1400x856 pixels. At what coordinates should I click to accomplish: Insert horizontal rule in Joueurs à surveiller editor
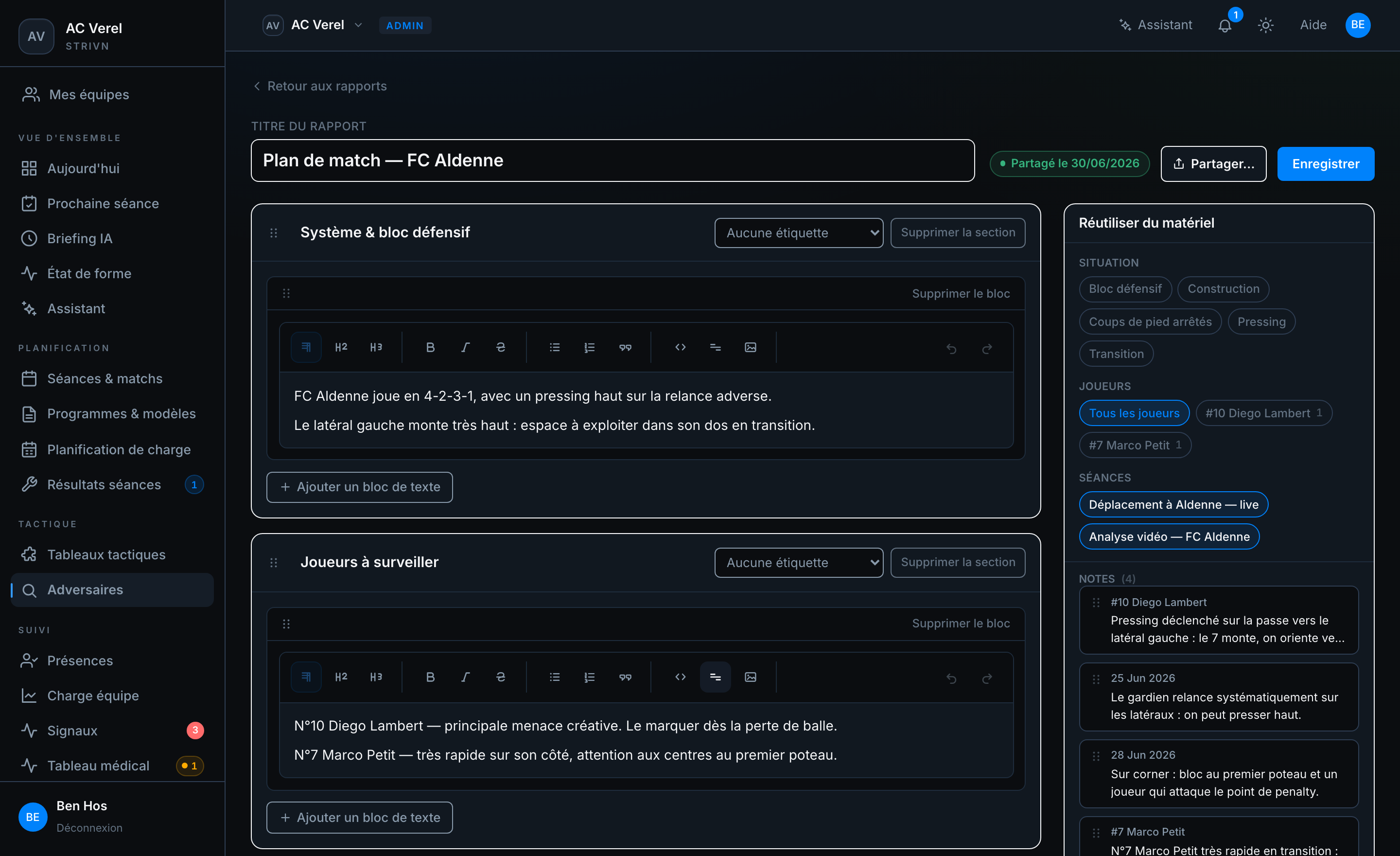point(716,677)
